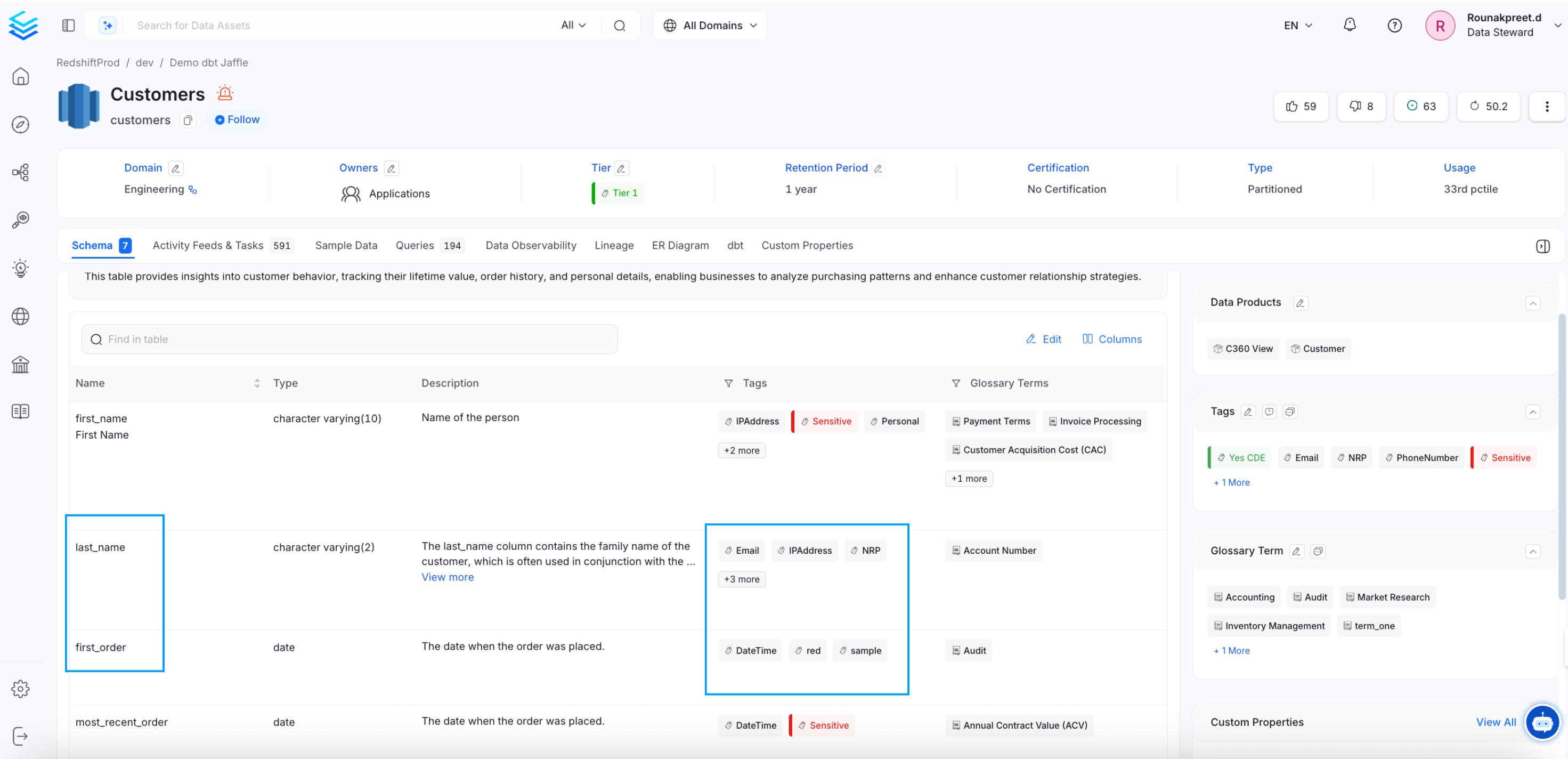
Task: Edit the Tags section pencil icon
Action: pos(1248,412)
